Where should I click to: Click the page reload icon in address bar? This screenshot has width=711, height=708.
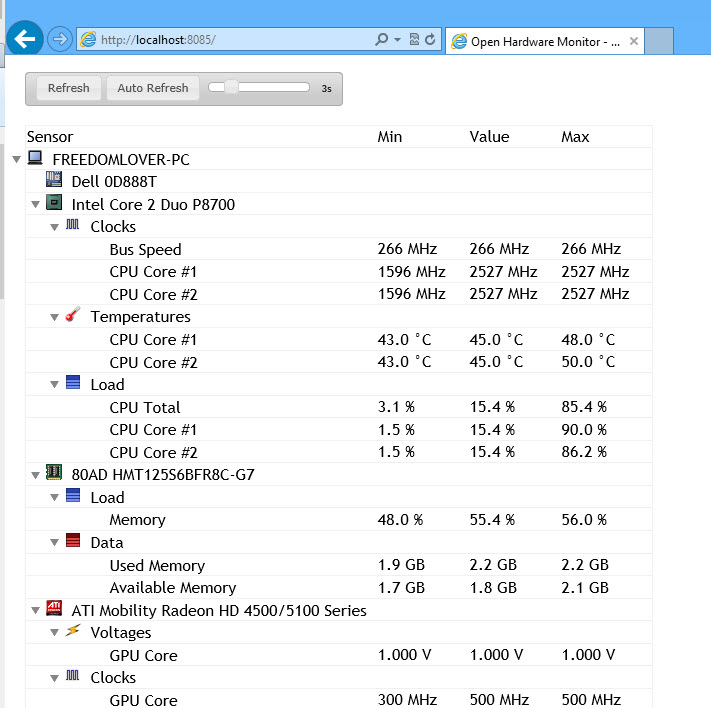point(430,39)
